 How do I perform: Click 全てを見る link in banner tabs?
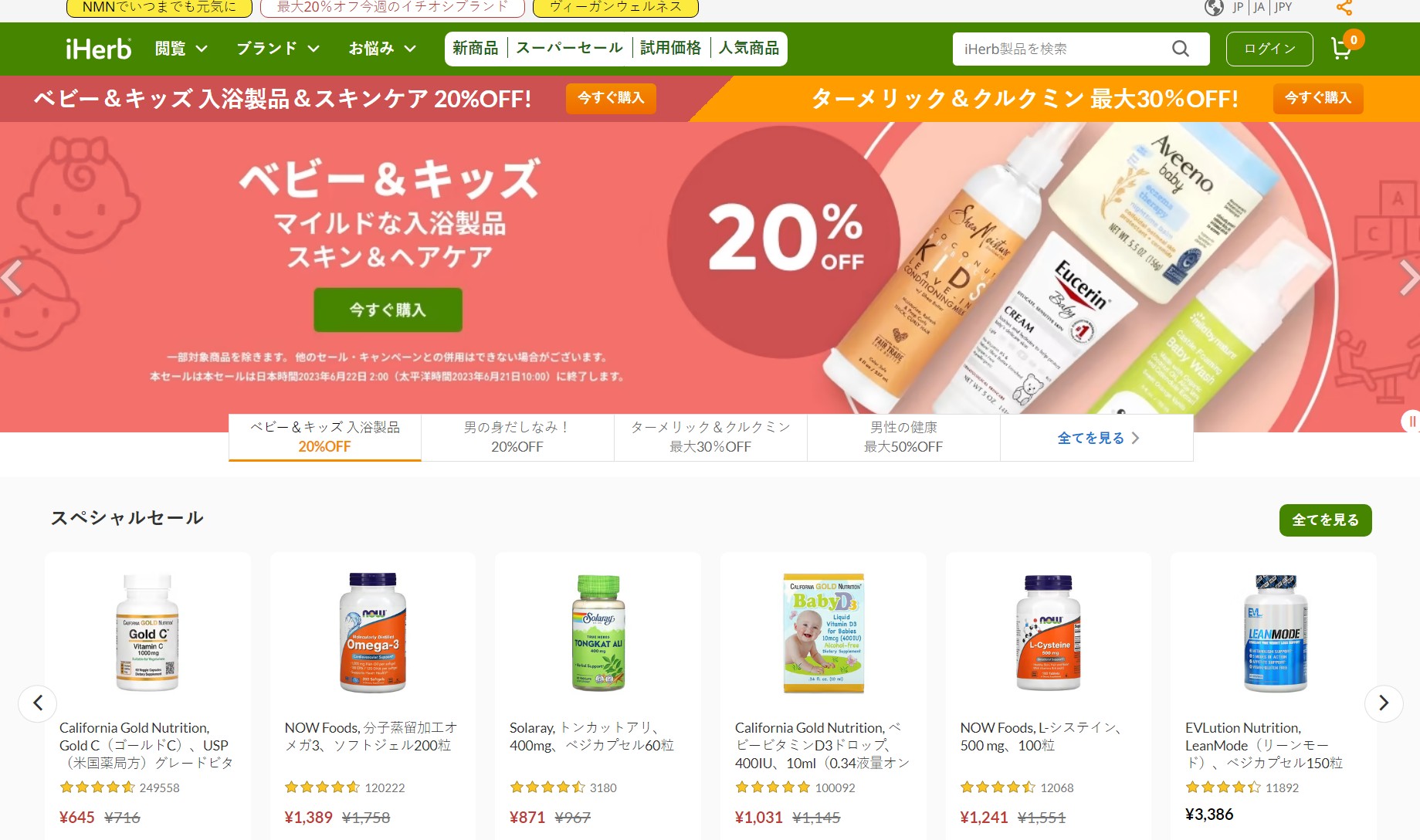(1097, 438)
